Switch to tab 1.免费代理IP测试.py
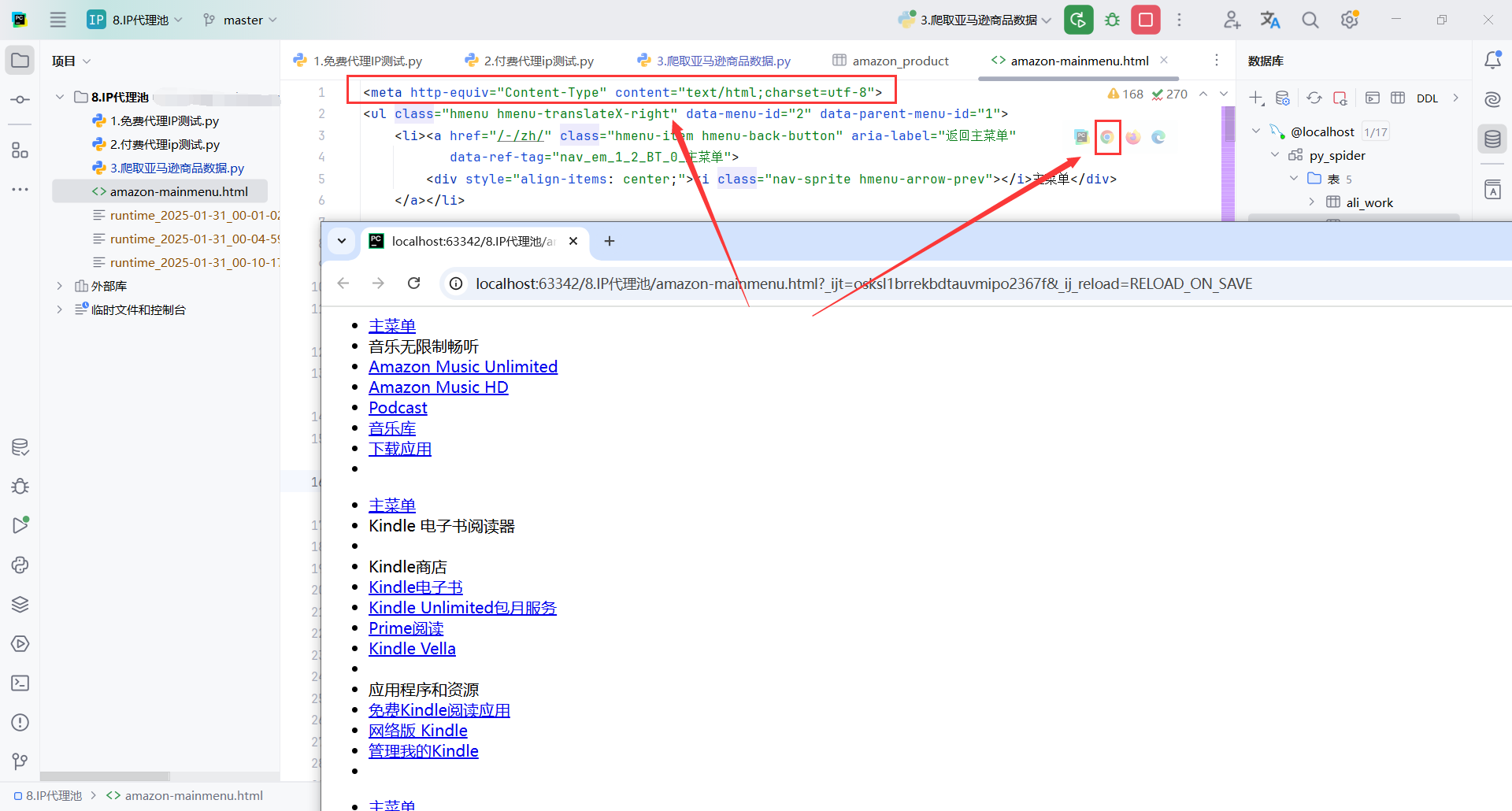Image resolution: width=1512 pixels, height=811 pixels. (358, 61)
